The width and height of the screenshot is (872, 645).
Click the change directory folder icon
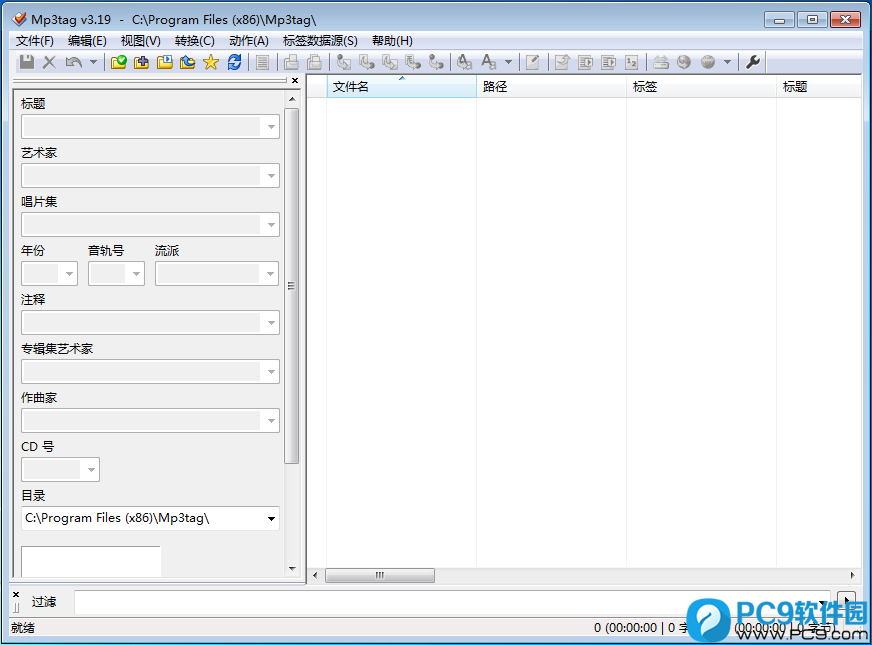pyautogui.click(x=119, y=62)
